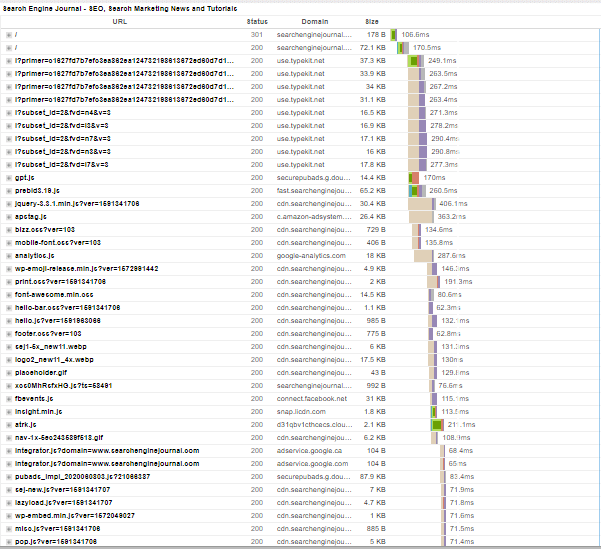Viewport: 601px width, 549px height.
Task: Expand the subset fvd=n4 typekit row
Action: [8, 113]
